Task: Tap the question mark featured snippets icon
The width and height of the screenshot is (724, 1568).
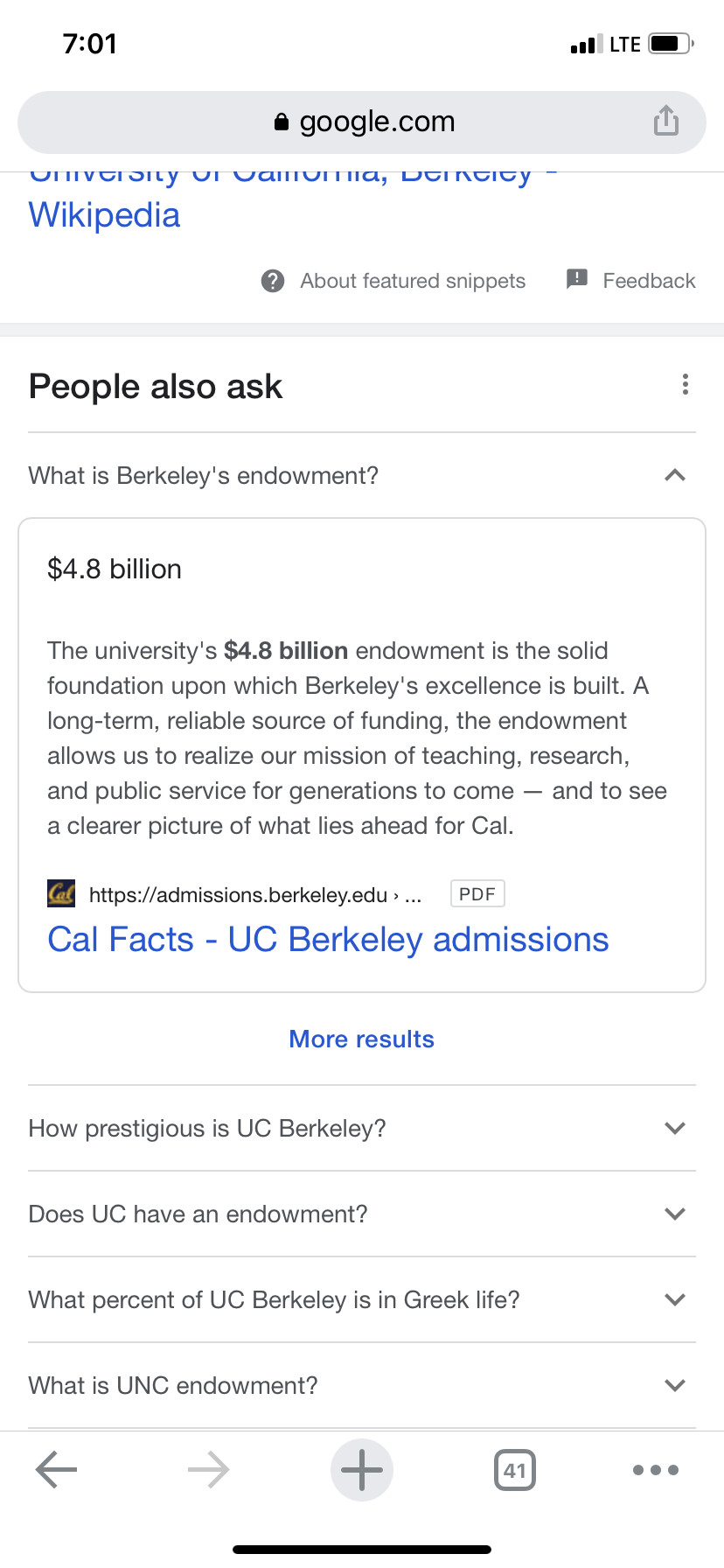Action: pyautogui.click(x=273, y=281)
